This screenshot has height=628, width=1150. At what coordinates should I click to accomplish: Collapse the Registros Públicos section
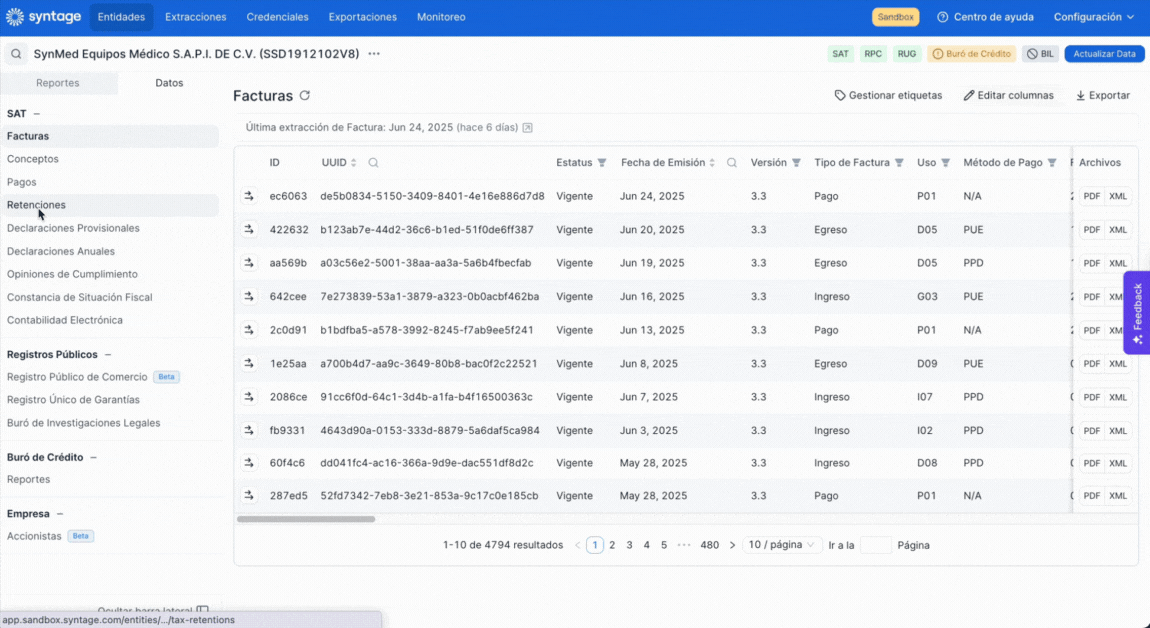tap(108, 354)
